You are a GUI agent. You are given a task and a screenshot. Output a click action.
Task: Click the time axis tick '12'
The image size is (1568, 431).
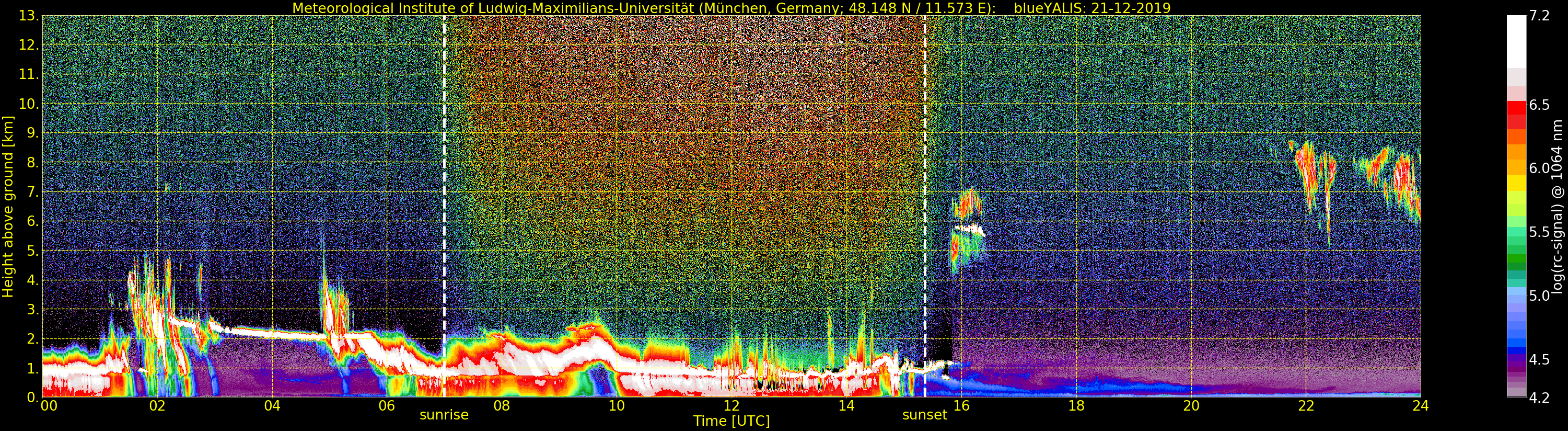coord(731,405)
